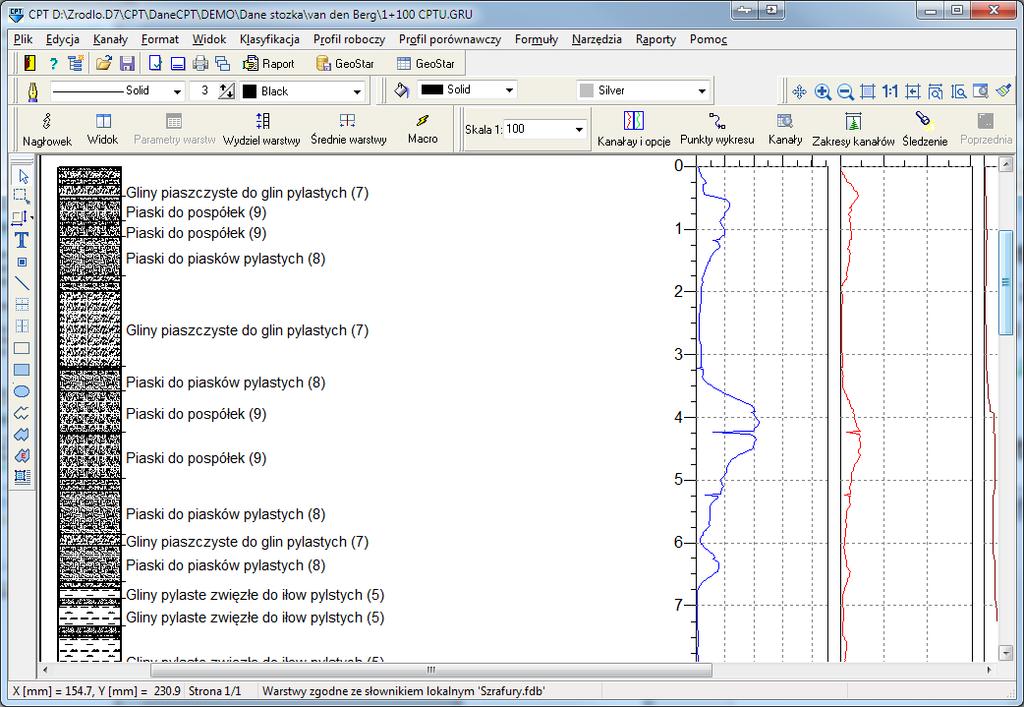This screenshot has width=1024, height=707.
Task: Open the Edycja menu
Action: pyautogui.click(x=63, y=39)
